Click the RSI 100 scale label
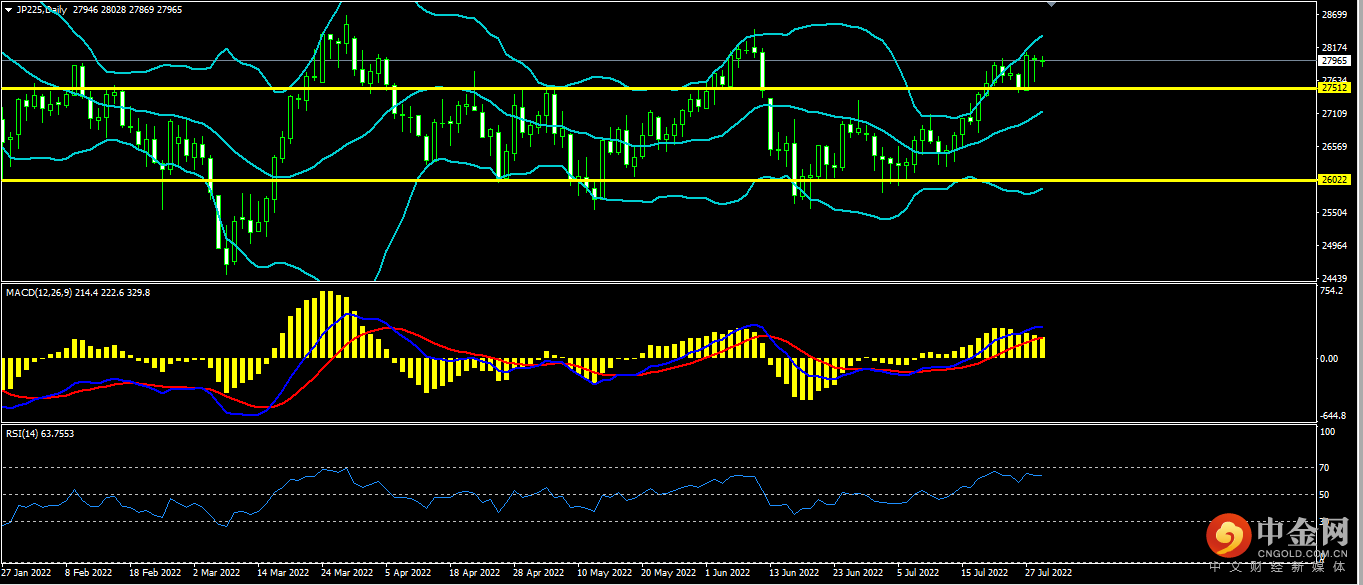Viewport: 1363px width, 585px height. (x=1327, y=433)
